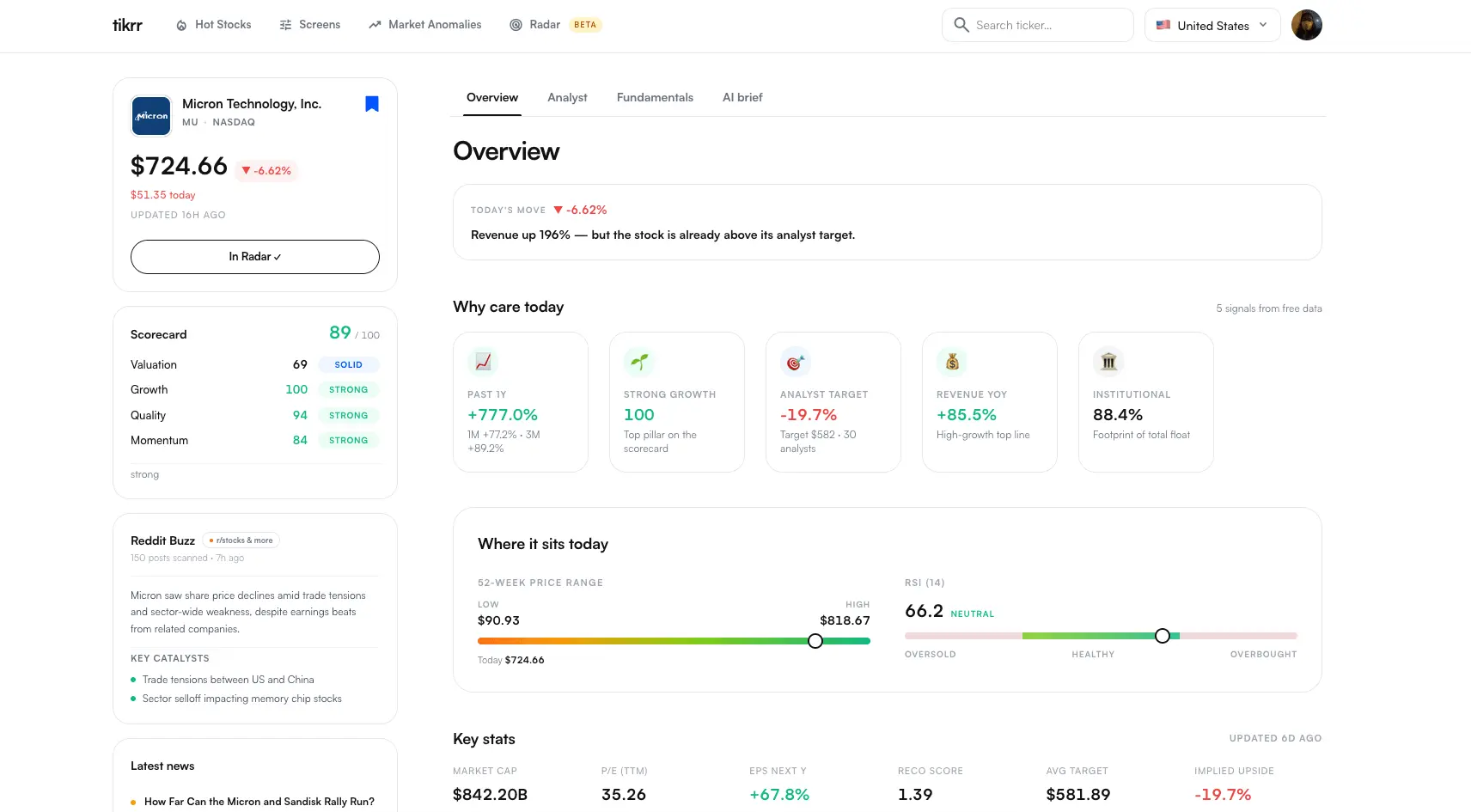Click the -6.62% change pill near price
The image size is (1471, 812).
pyautogui.click(x=266, y=171)
